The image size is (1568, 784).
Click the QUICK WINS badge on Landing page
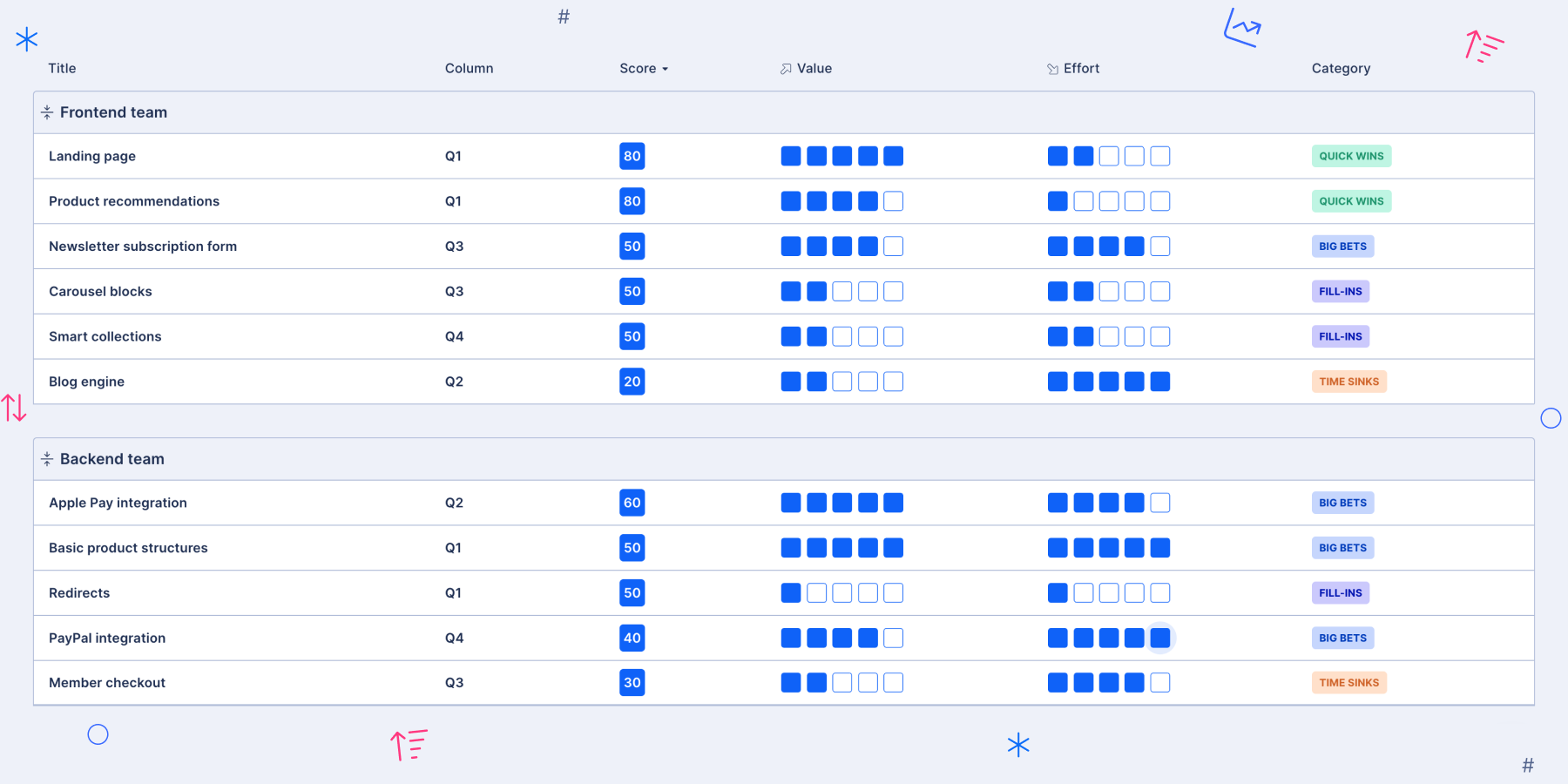tap(1351, 156)
